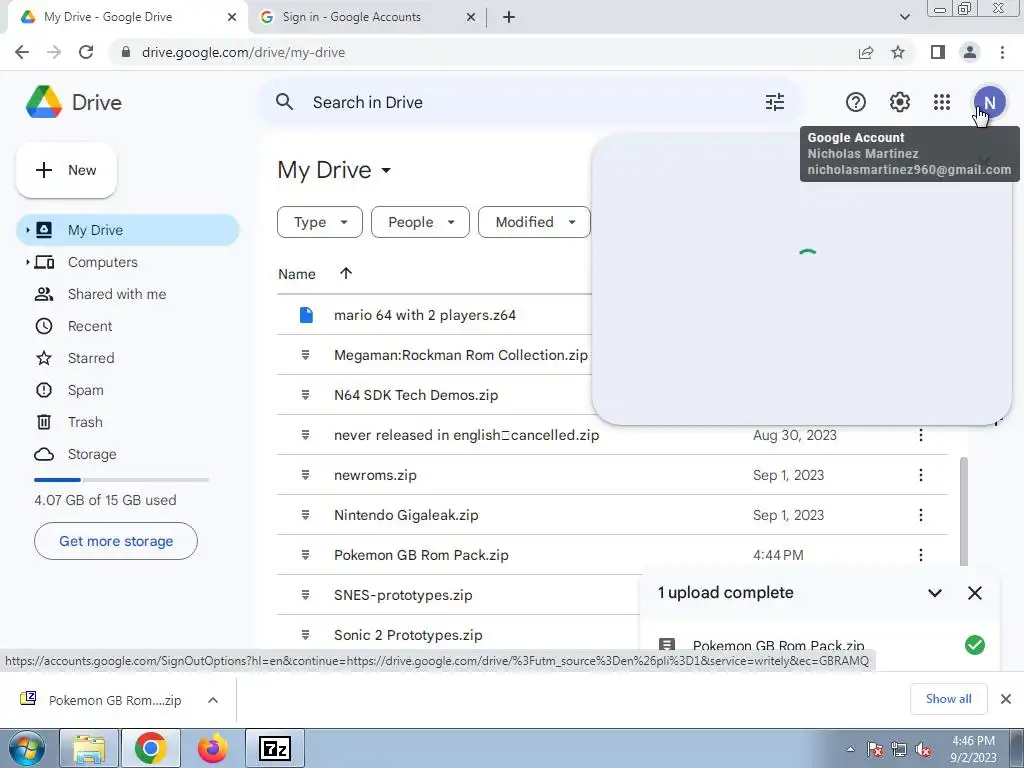Click Get more storage button
Viewport: 1024px width, 768px height.
[x=116, y=541]
